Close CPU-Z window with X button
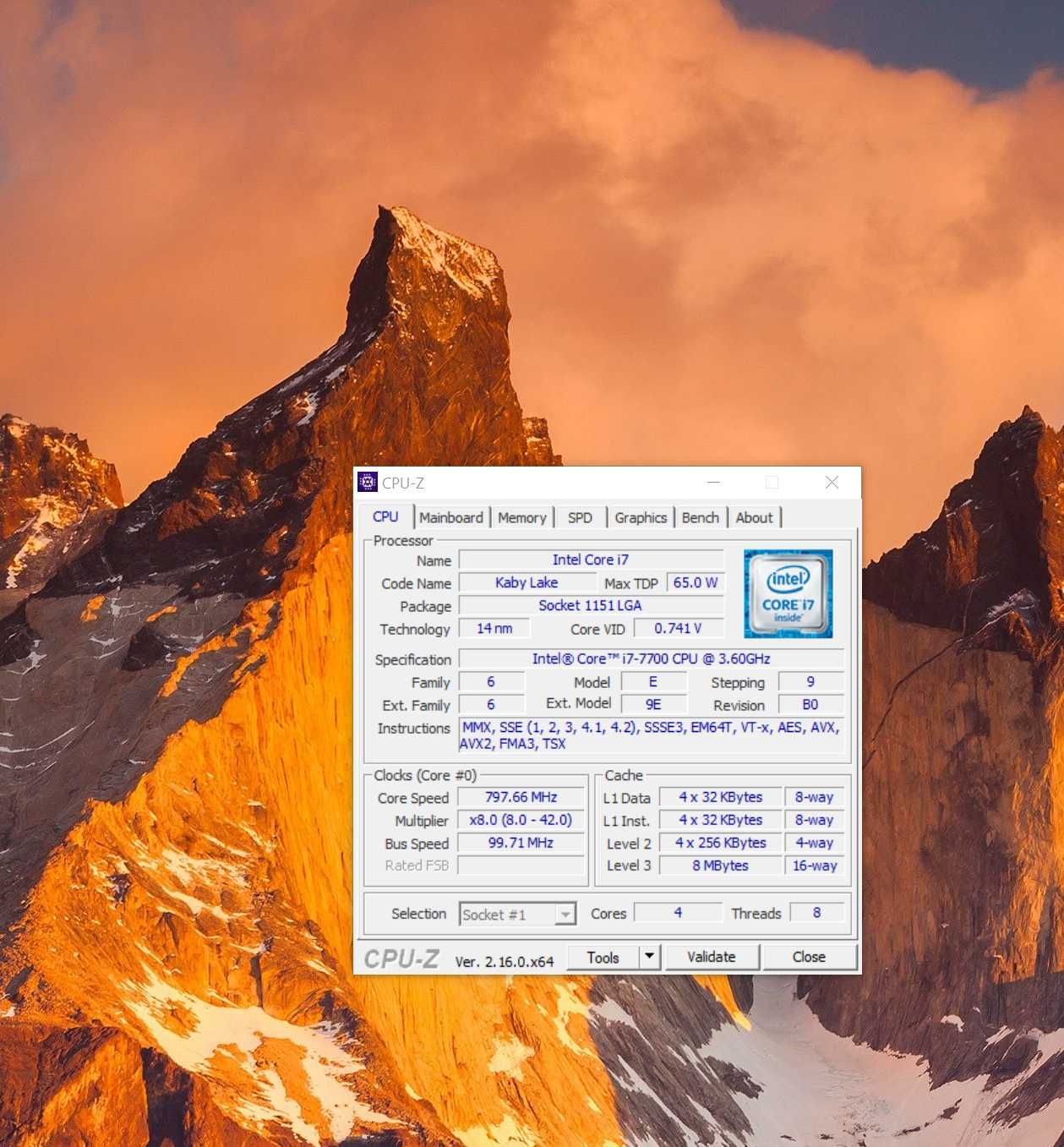 pos(832,483)
